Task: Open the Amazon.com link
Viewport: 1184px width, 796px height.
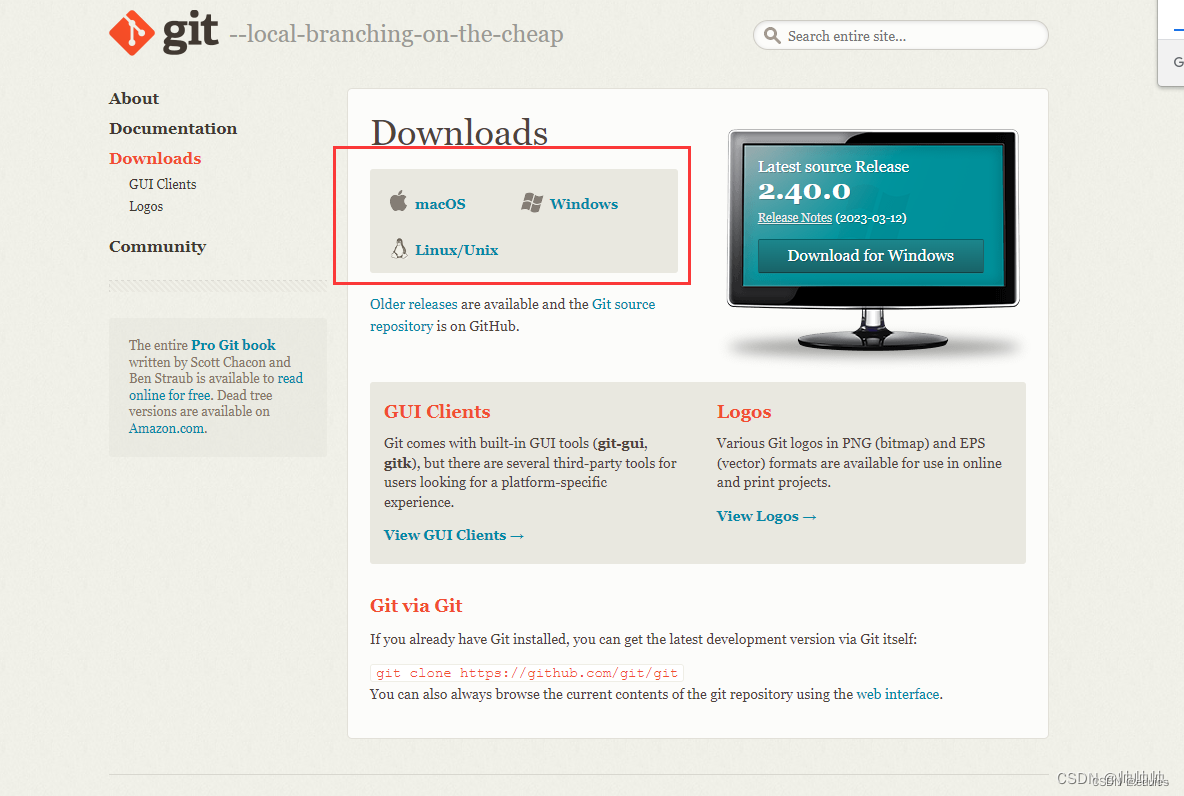Action: point(166,428)
